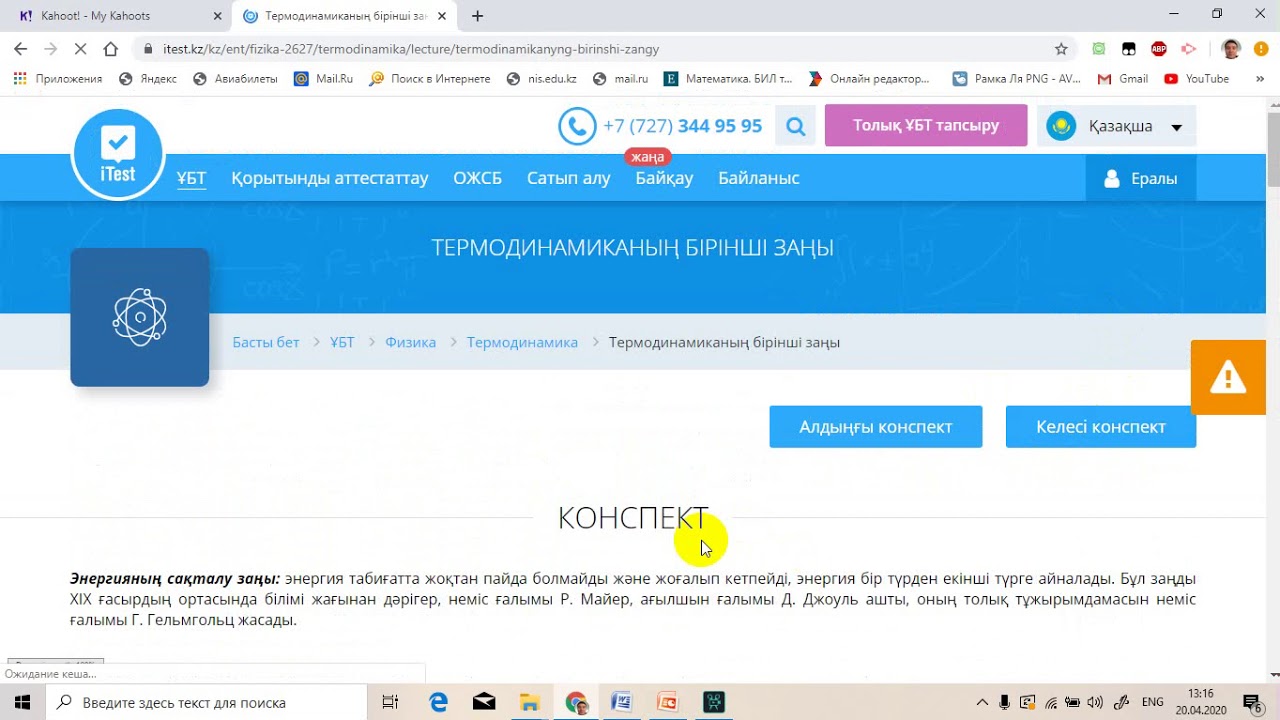Open the Сатып алу menu item
The image size is (1280, 720).
[x=568, y=178]
